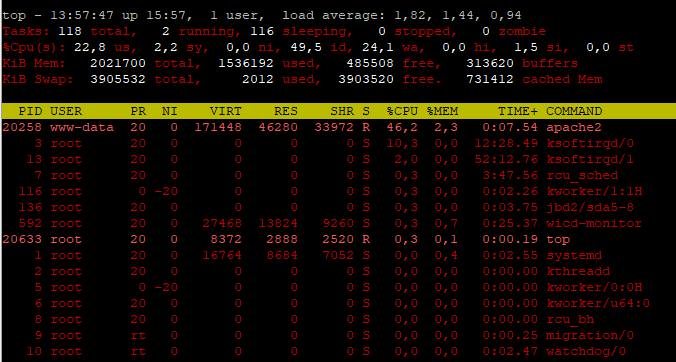
Task: Click PID 20258 in process list
Action: (x=22, y=127)
